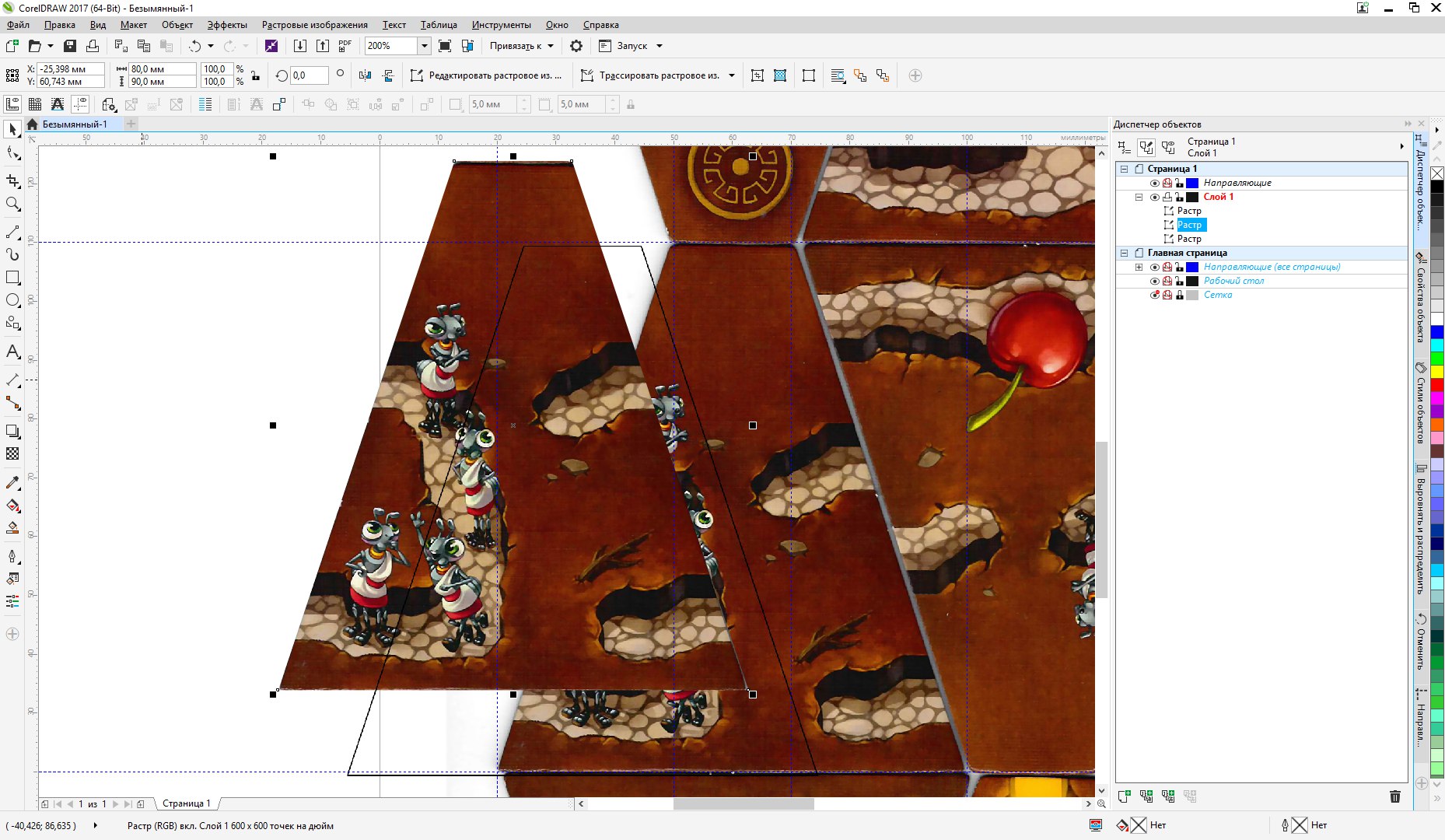Click the rotation angle field showing 0,0

(310, 75)
